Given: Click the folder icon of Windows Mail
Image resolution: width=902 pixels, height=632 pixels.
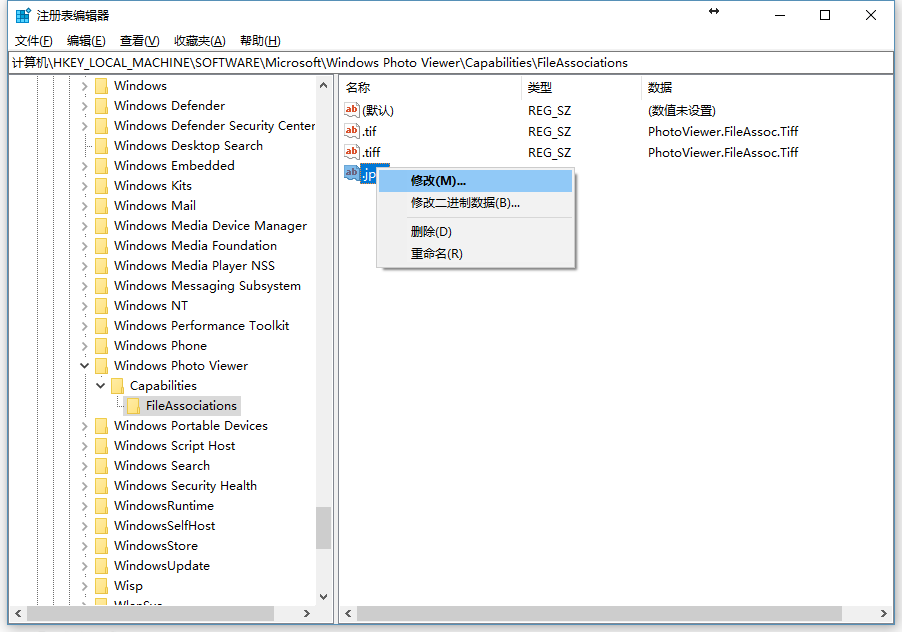Looking at the screenshot, I should (x=101, y=206).
